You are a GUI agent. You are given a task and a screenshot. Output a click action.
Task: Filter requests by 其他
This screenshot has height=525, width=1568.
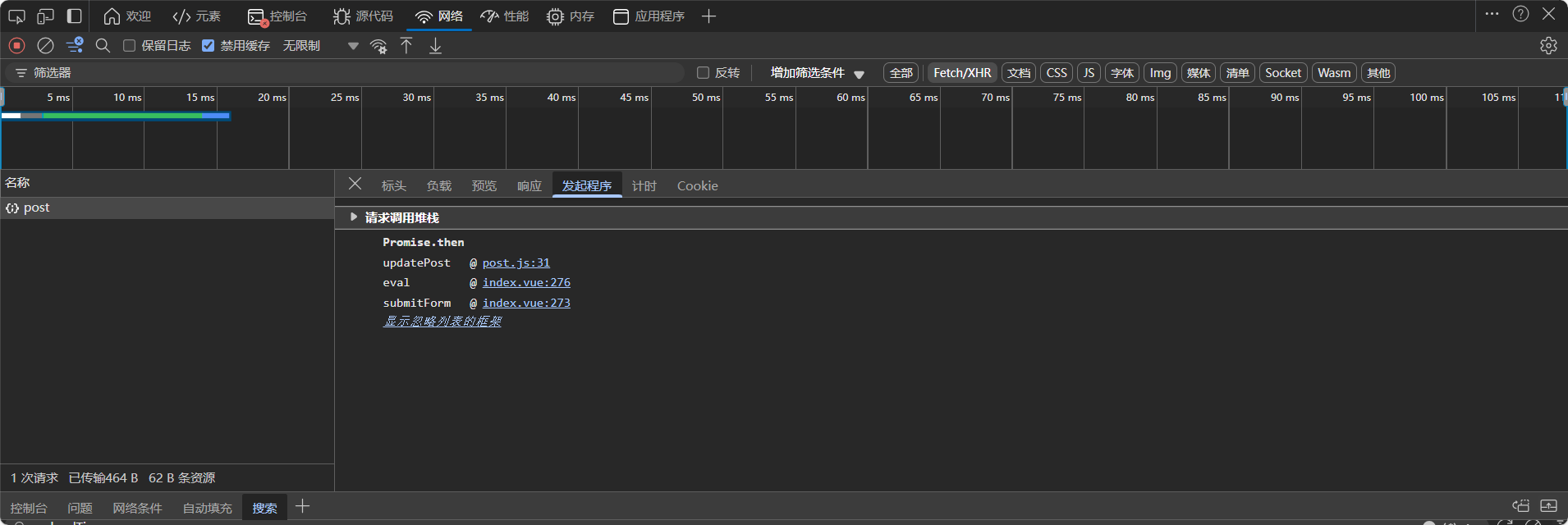(x=1378, y=73)
